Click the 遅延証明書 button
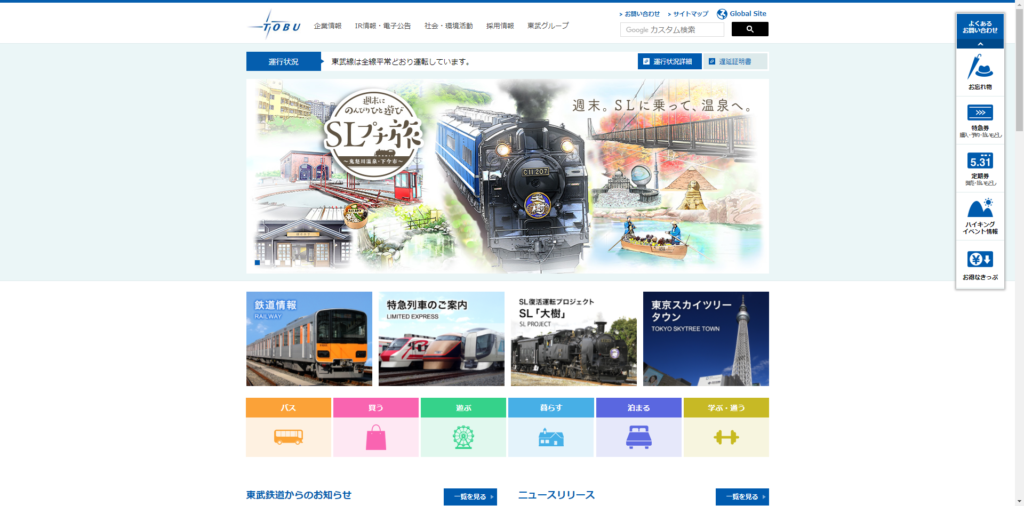The height and width of the screenshot is (506, 1024). (735, 61)
